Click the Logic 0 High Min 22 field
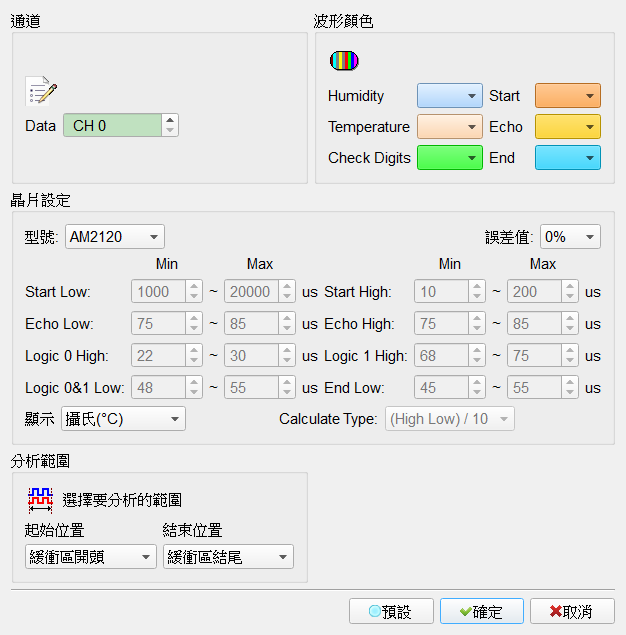The image size is (626, 635). 158,355
